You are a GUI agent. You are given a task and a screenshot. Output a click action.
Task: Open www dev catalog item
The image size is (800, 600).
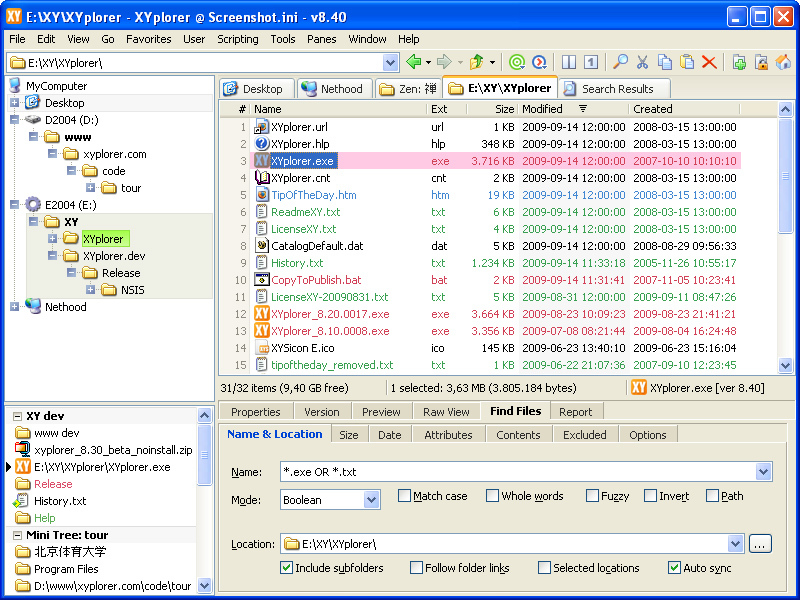pos(57,433)
